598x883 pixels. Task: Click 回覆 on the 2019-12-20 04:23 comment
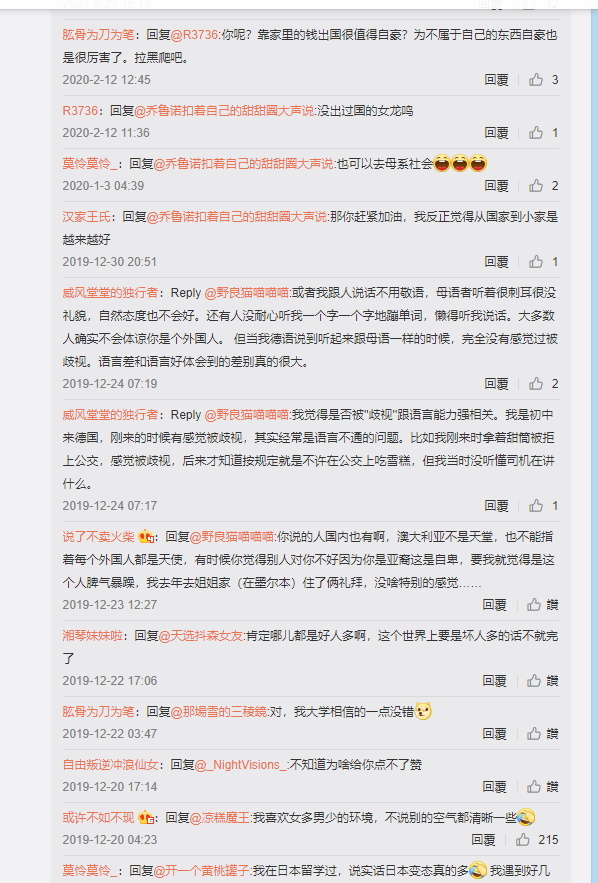tap(484, 840)
